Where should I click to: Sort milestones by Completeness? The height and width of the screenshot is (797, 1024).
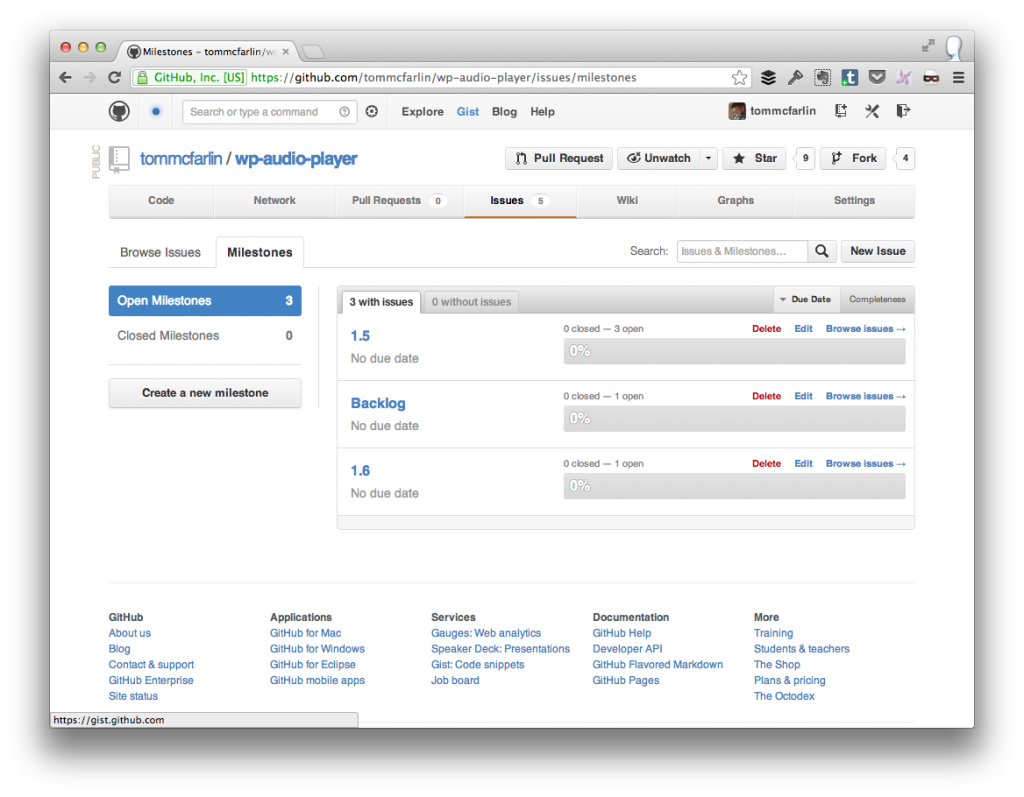click(877, 299)
